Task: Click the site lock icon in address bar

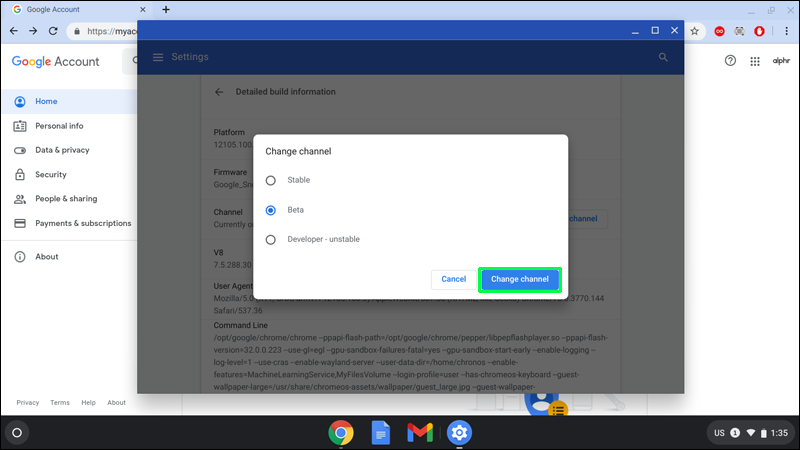Action: pos(77,31)
